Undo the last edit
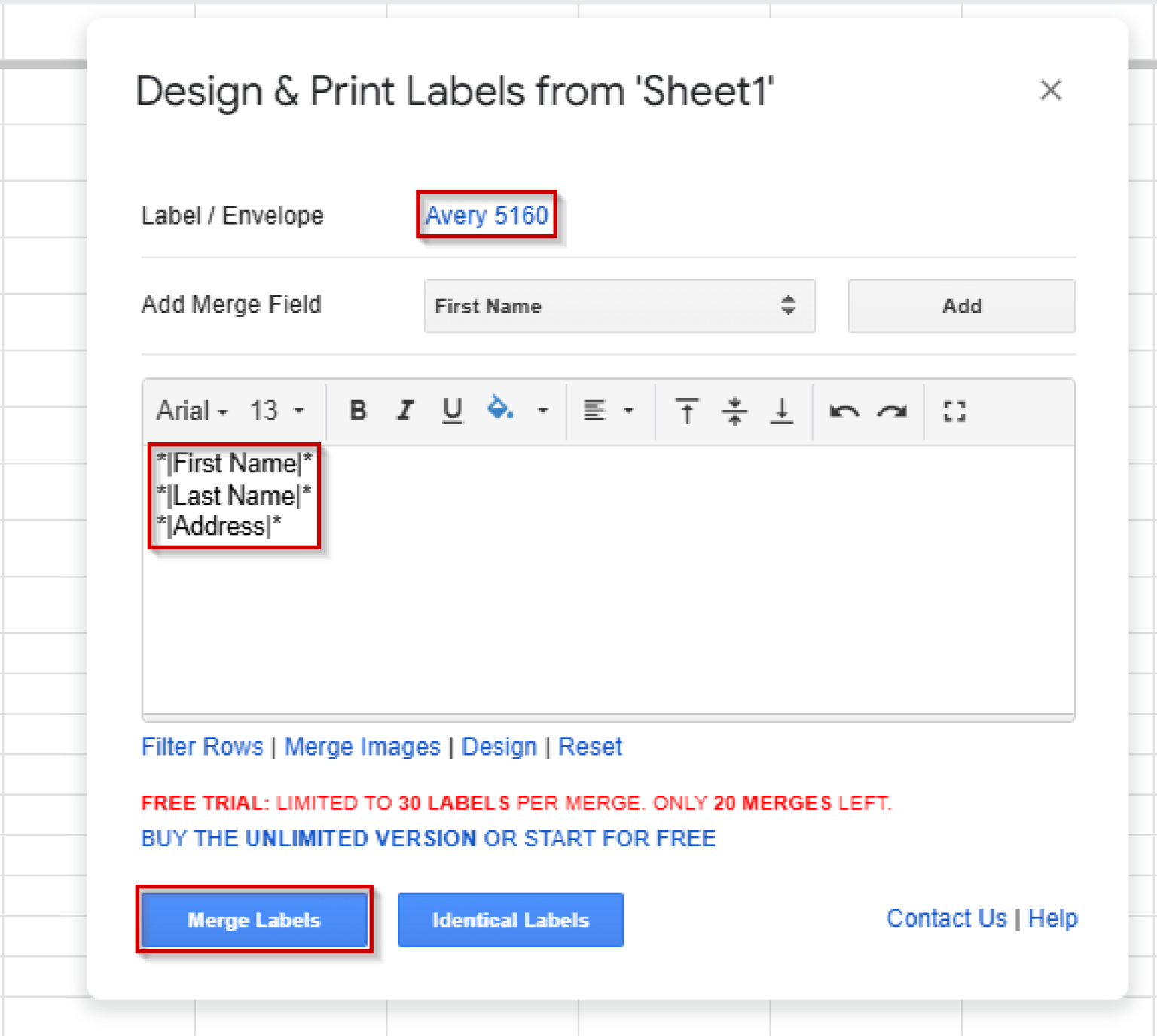The image size is (1157, 1036). click(x=844, y=411)
